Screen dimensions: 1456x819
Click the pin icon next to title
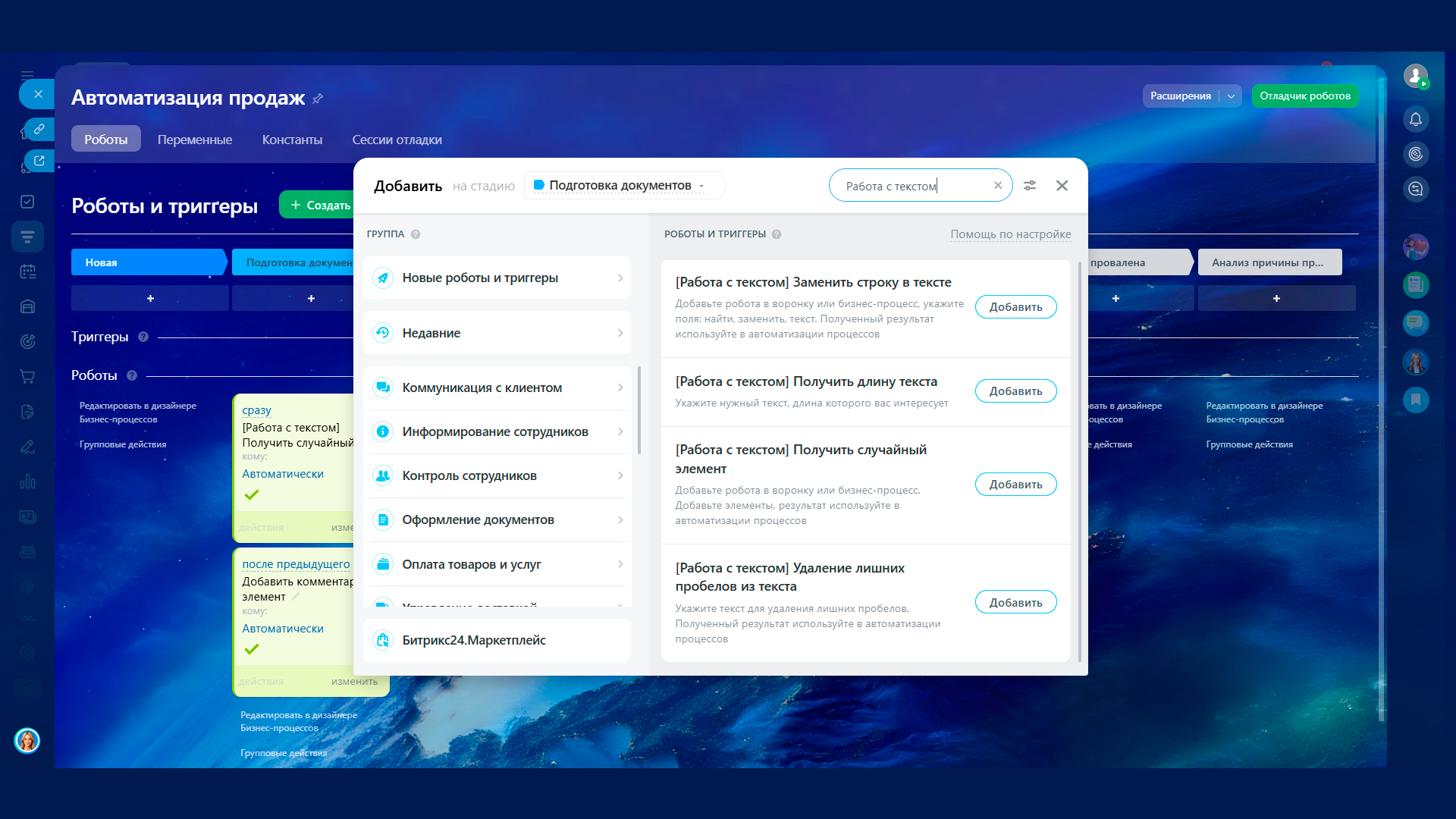pyautogui.click(x=318, y=99)
